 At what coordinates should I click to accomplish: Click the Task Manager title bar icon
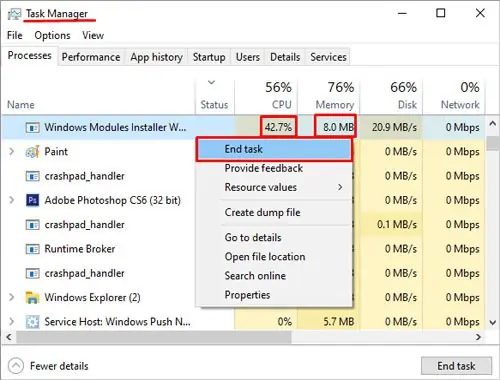14,14
